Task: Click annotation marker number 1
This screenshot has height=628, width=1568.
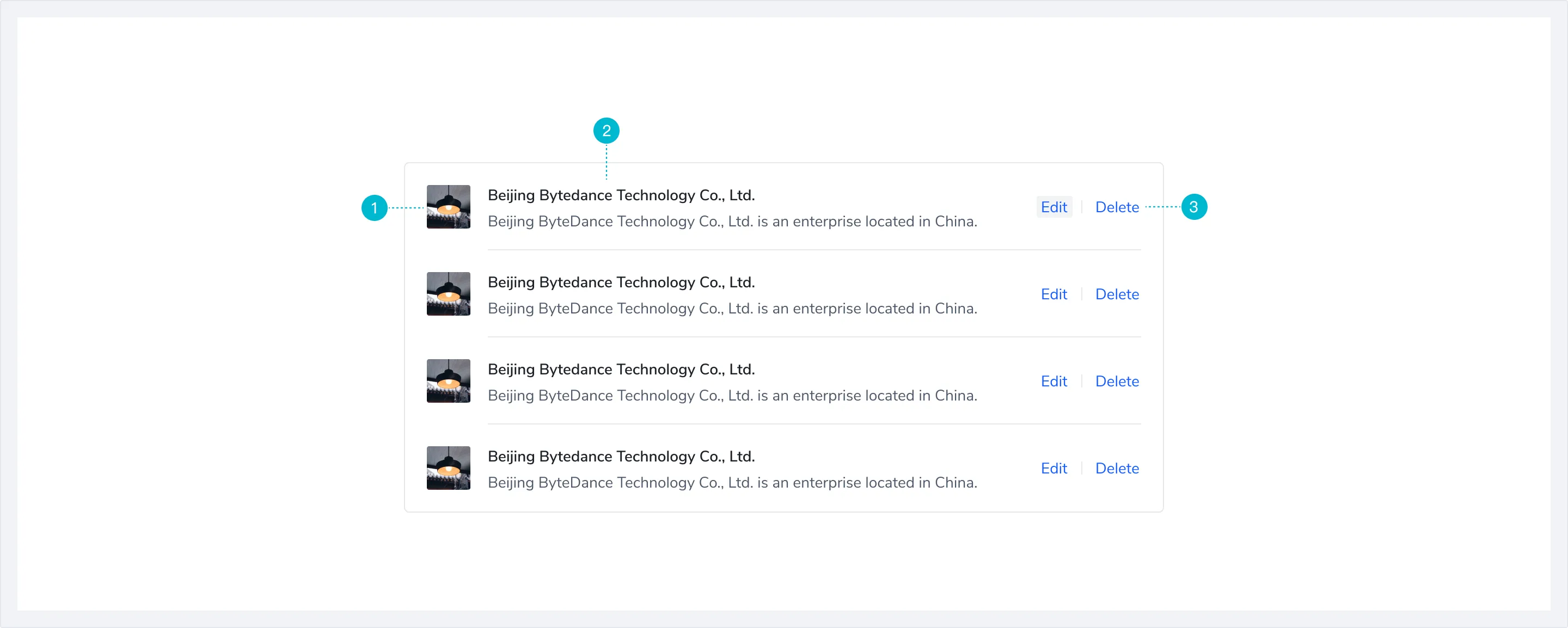Action: 375,207
